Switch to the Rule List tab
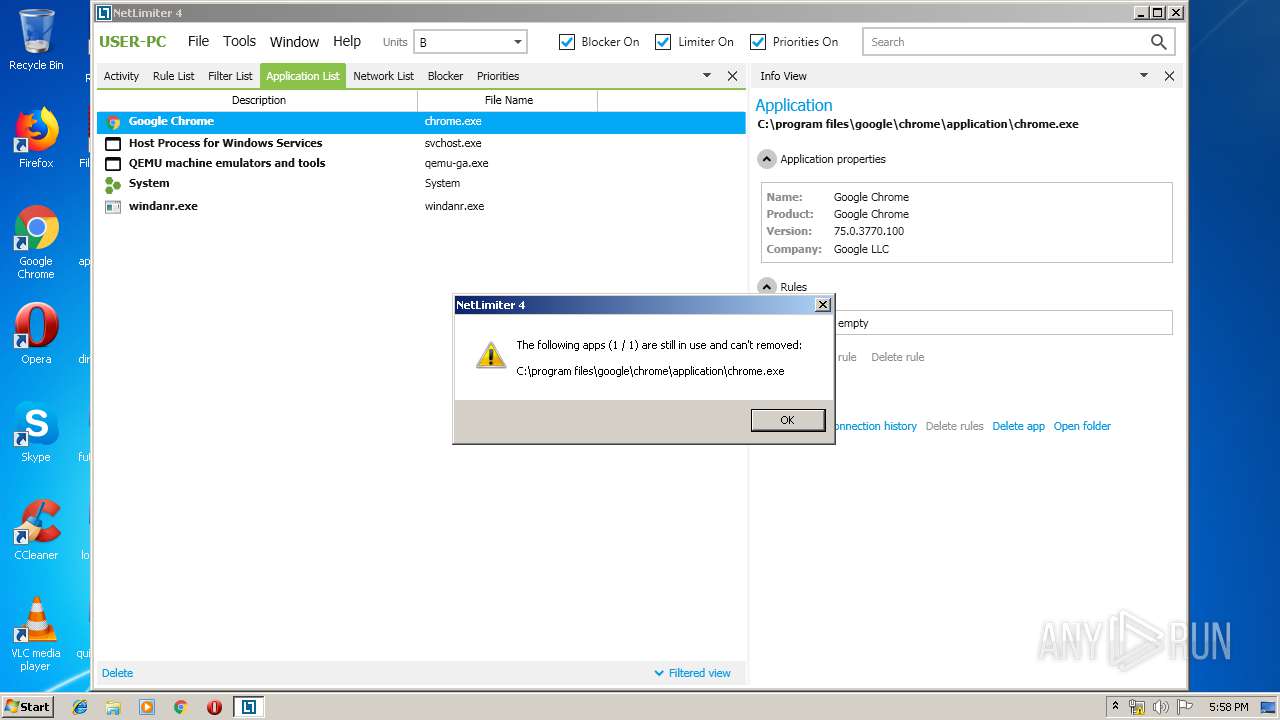The width and height of the screenshot is (1280, 720). tap(174, 76)
